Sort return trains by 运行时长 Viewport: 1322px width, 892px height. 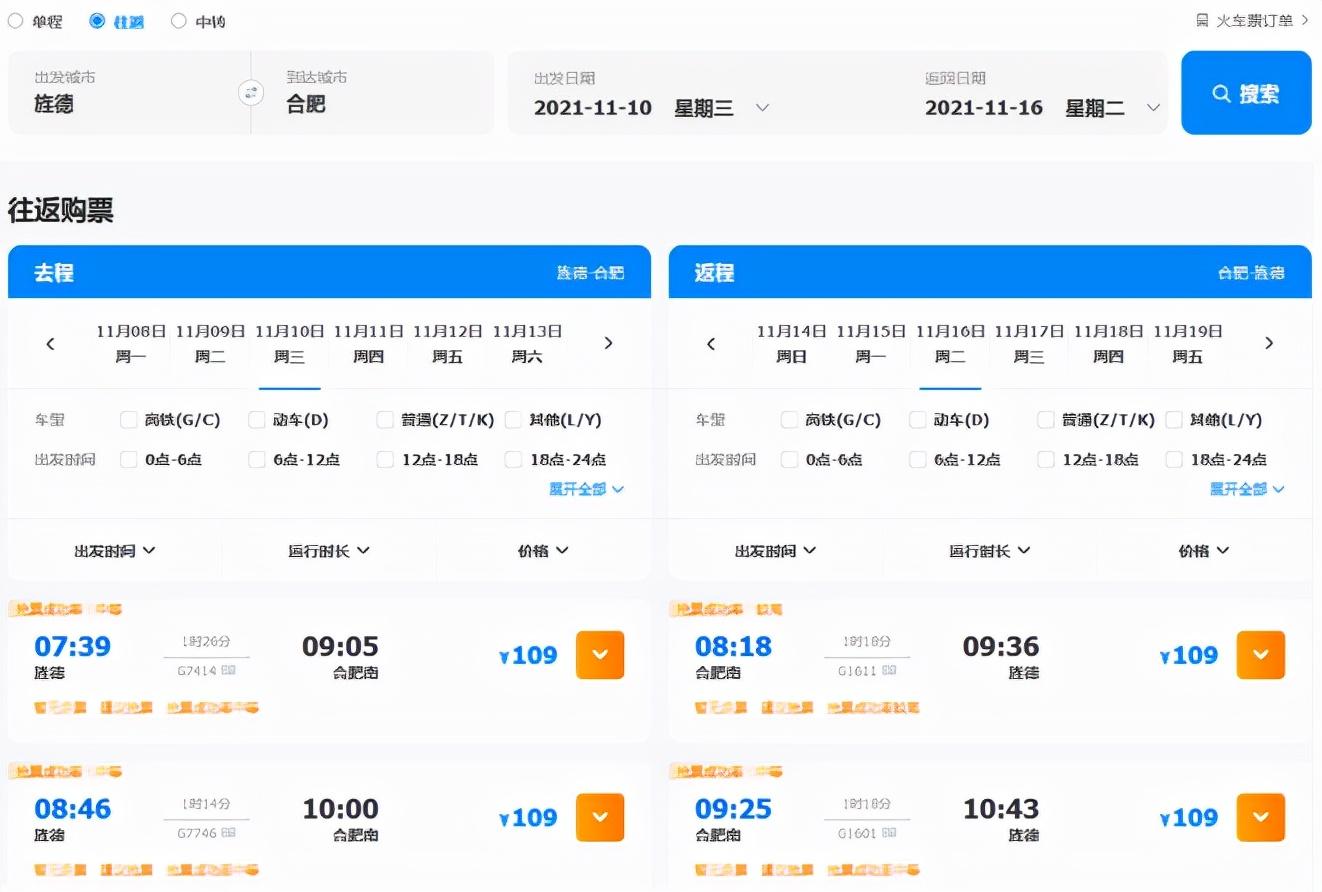[990, 551]
